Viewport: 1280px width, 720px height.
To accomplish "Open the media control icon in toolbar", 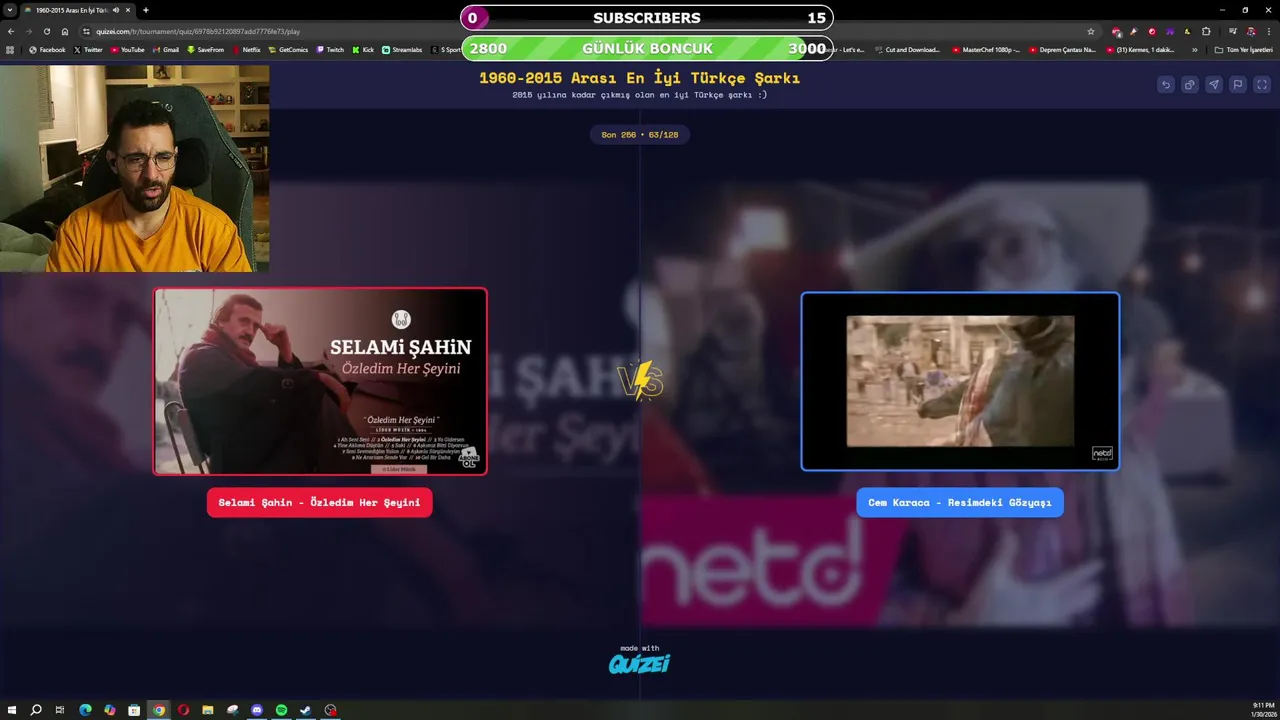I will coord(1232,31).
